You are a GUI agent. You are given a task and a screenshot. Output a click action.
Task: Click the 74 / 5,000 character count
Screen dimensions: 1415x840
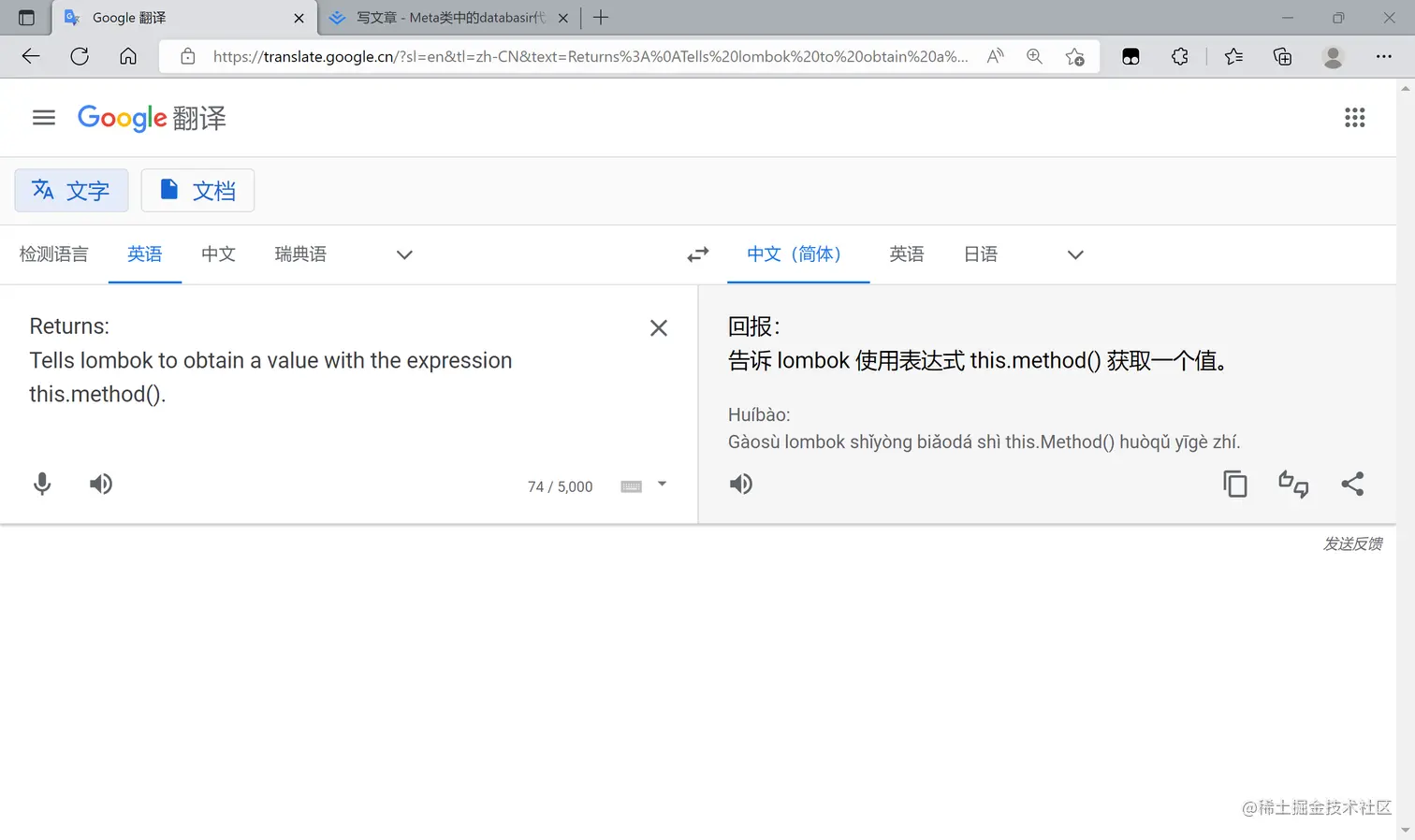(x=560, y=486)
